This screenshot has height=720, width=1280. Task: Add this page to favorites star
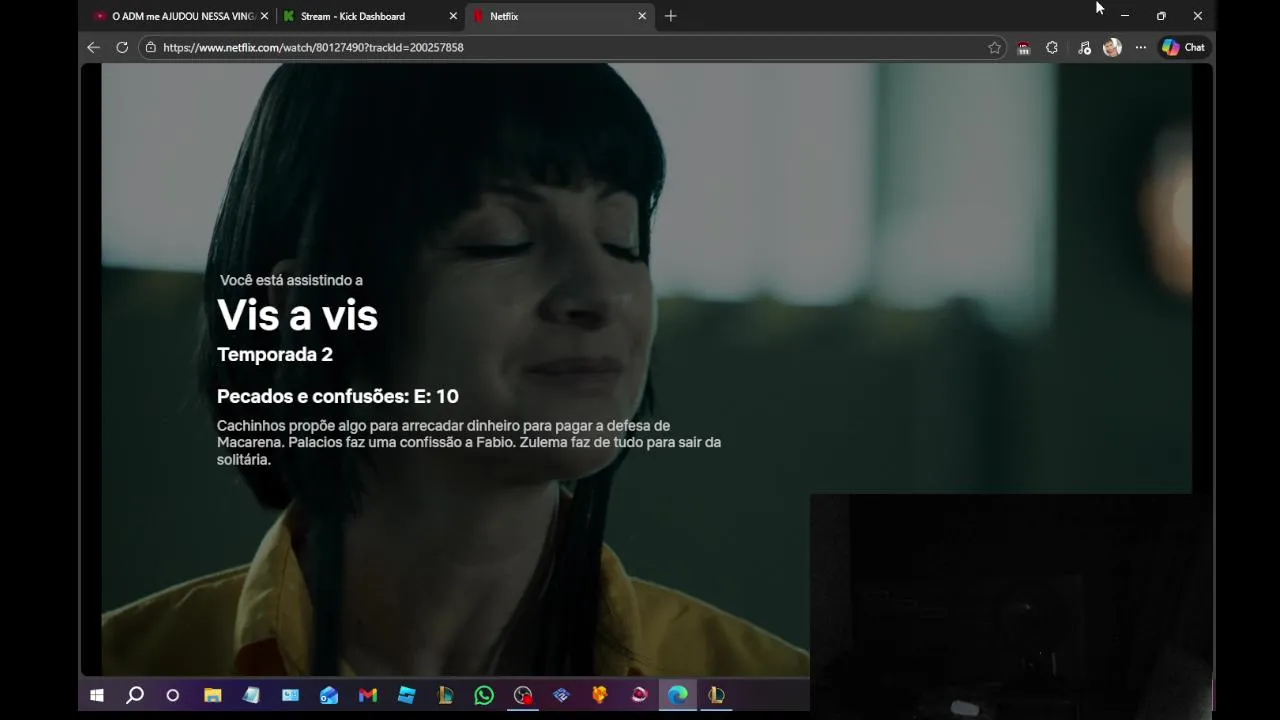pos(994,47)
